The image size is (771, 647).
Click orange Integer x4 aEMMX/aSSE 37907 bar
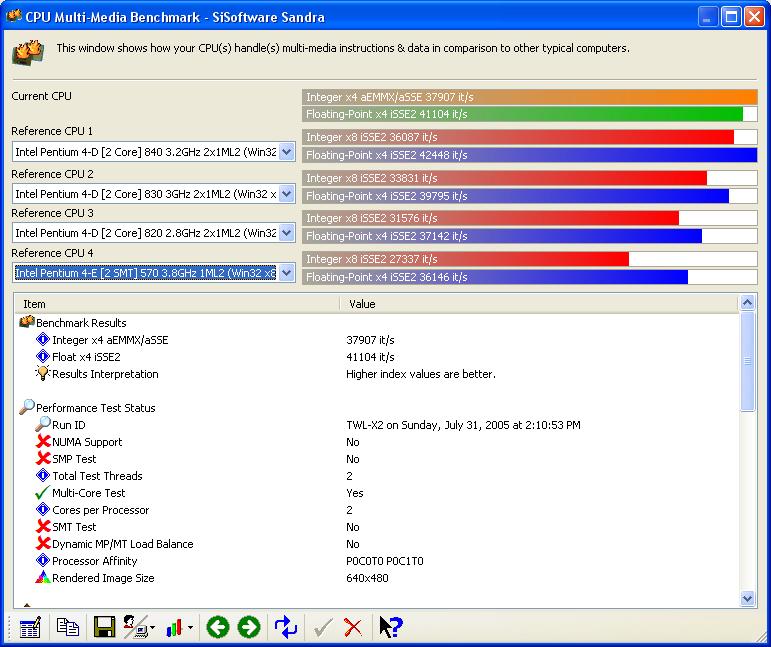tap(530, 97)
